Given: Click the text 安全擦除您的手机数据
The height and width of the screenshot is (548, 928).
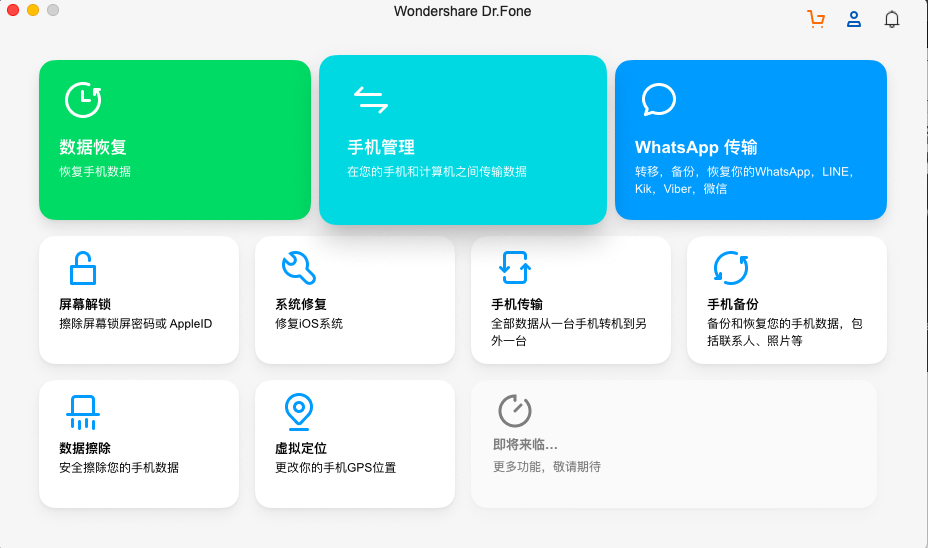Looking at the screenshot, I should (x=119, y=468).
